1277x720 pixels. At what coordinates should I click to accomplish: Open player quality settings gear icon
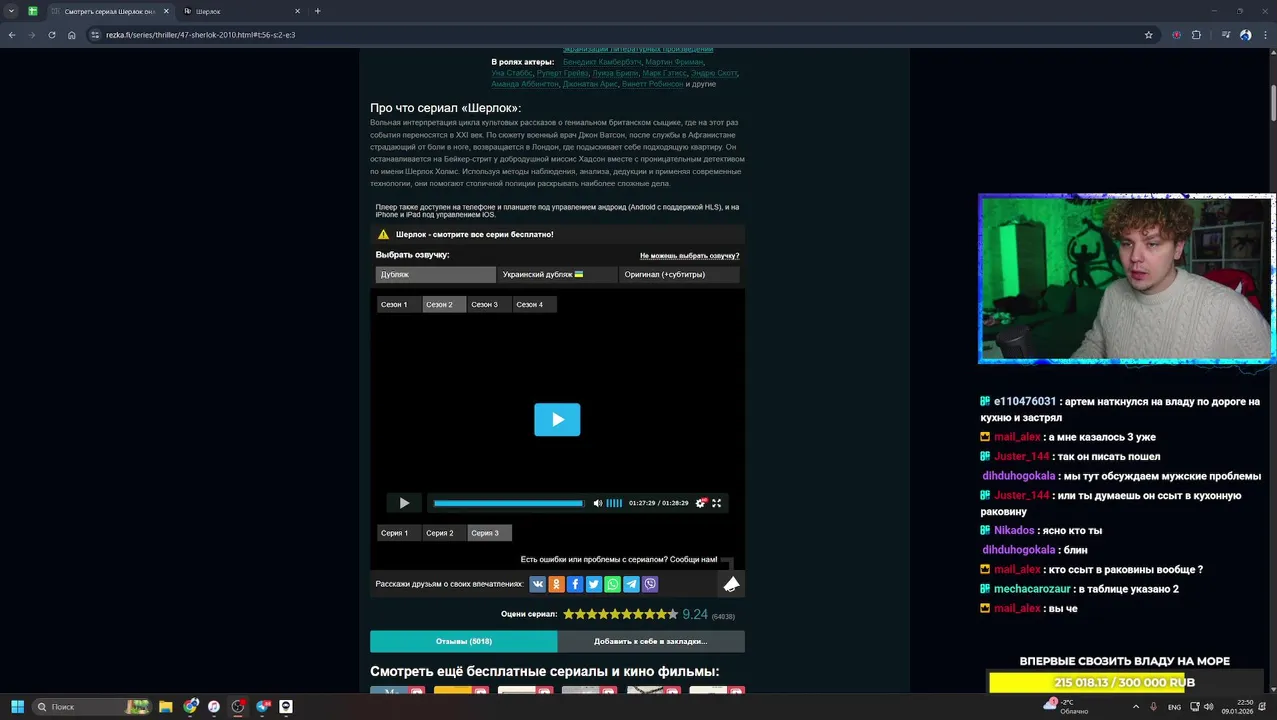(x=701, y=503)
